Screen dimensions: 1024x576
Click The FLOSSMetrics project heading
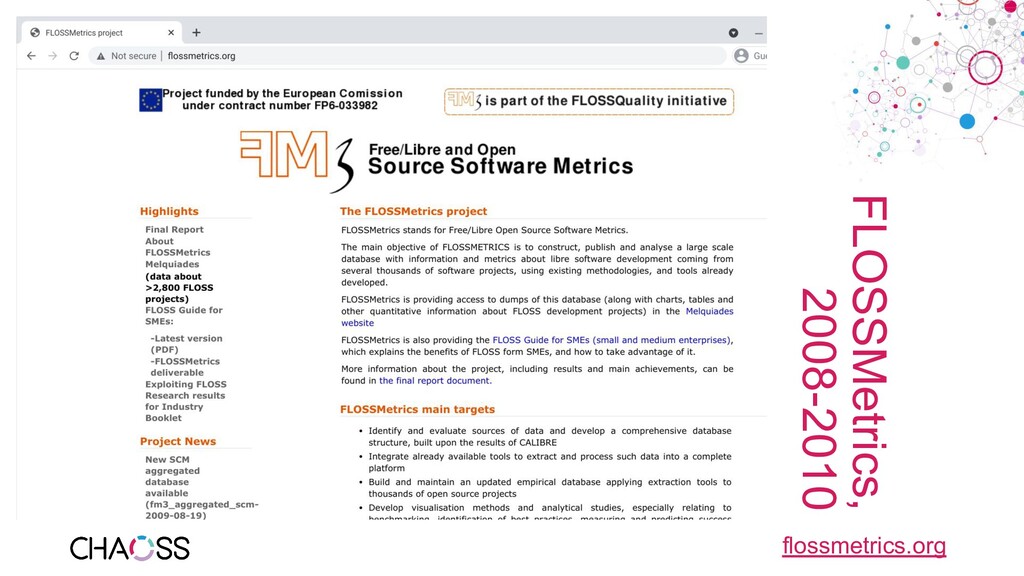[413, 212]
